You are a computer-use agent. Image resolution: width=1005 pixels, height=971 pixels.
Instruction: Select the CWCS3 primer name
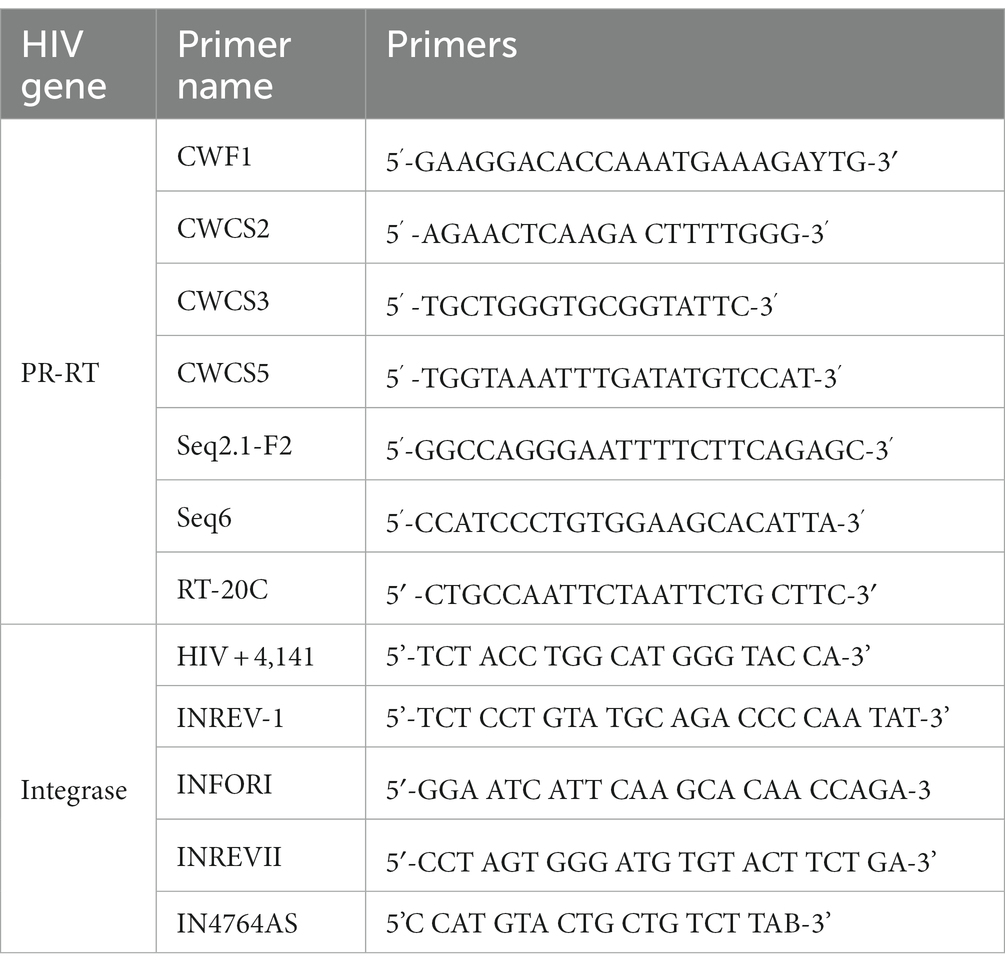223,301
